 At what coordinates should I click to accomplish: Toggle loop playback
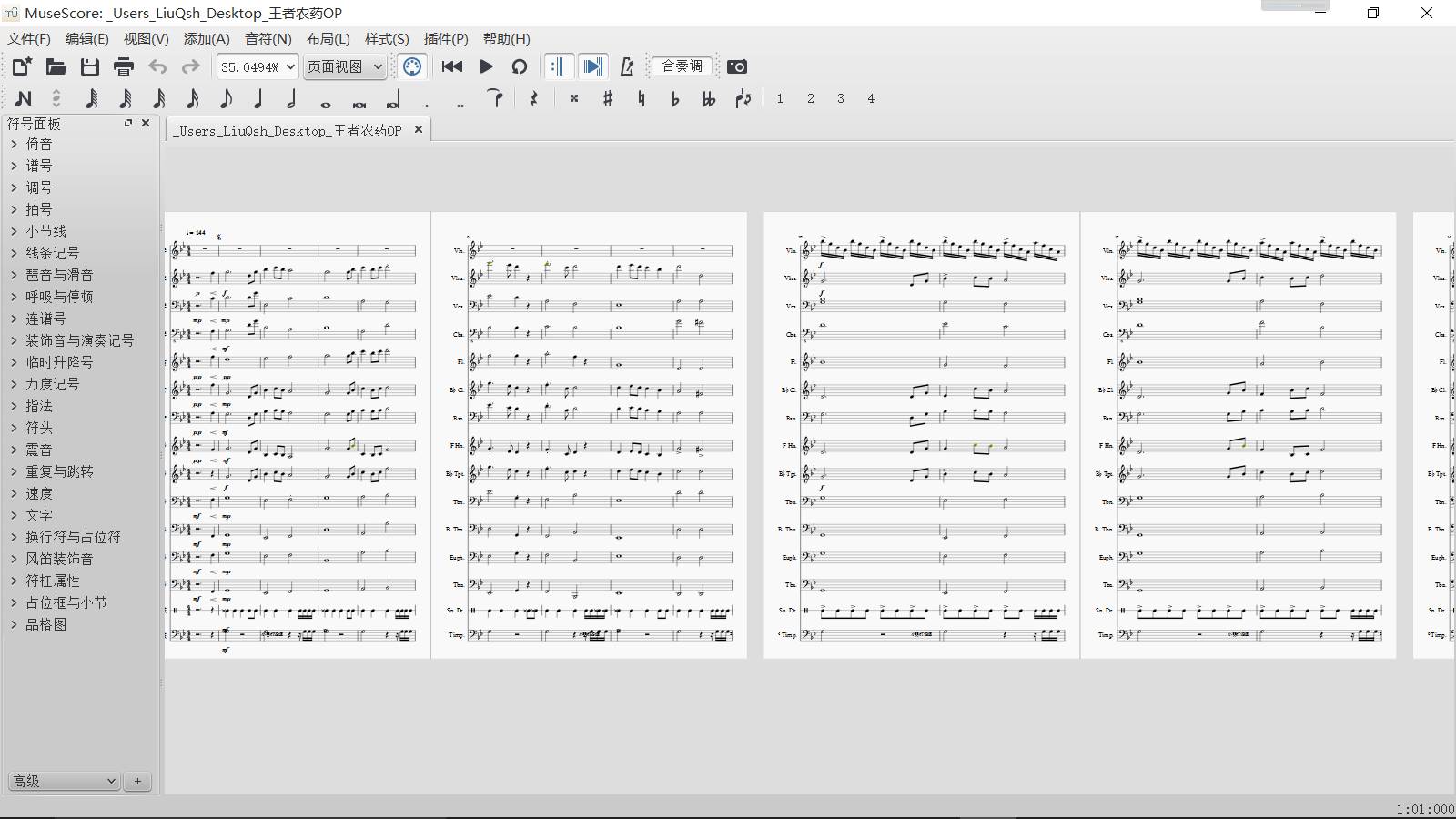520,66
